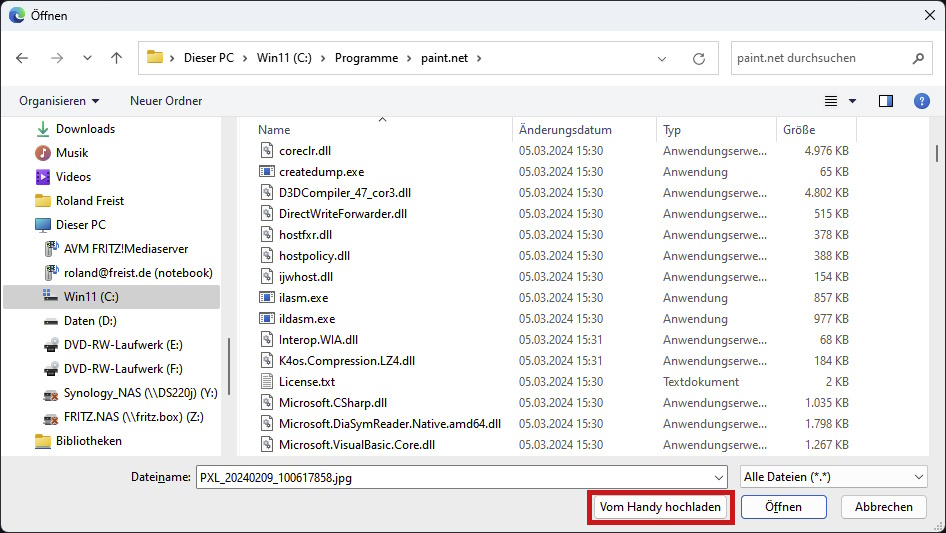Open the Musik folder in sidebar

point(72,153)
